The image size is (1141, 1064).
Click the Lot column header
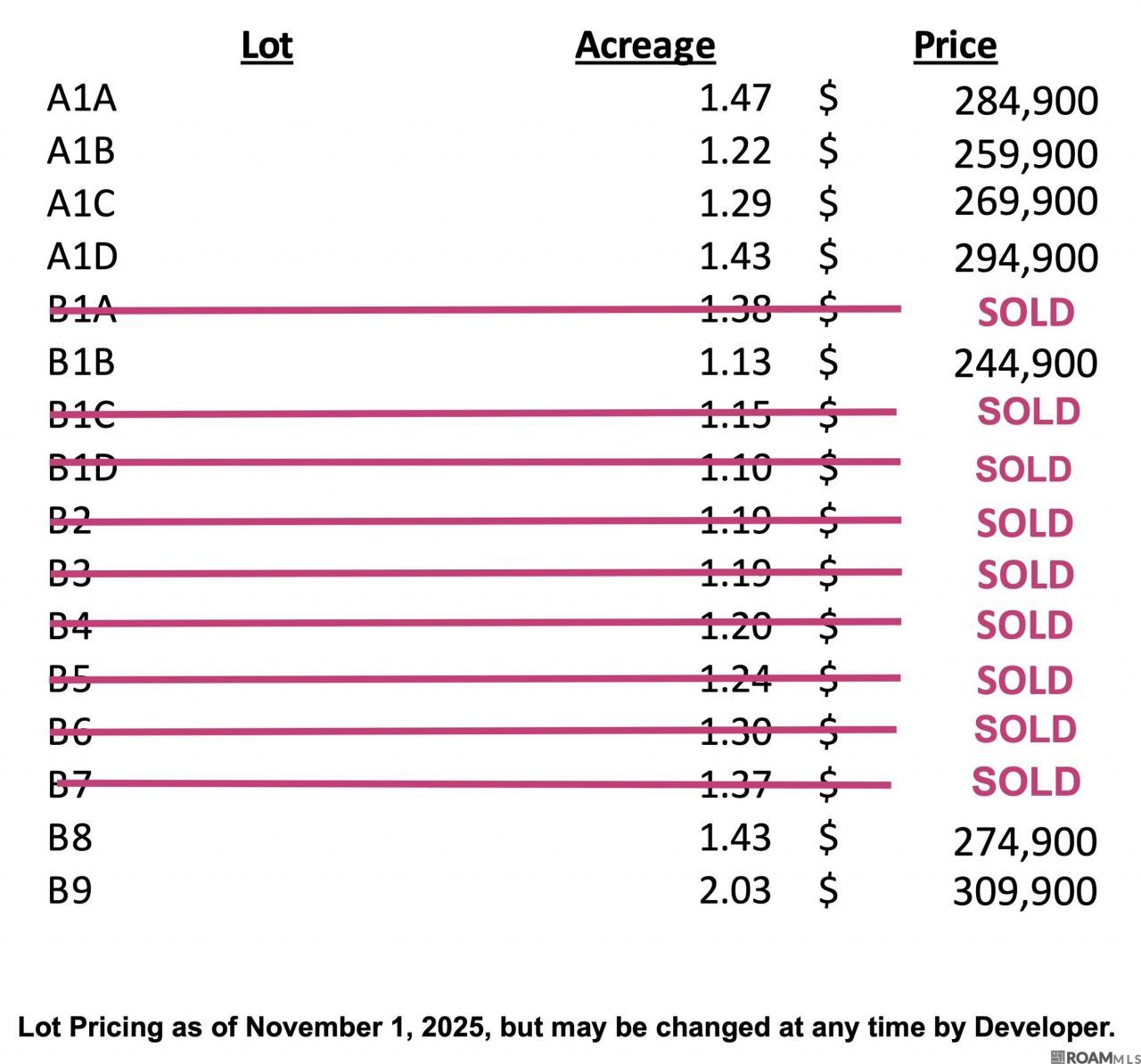pos(267,45)
